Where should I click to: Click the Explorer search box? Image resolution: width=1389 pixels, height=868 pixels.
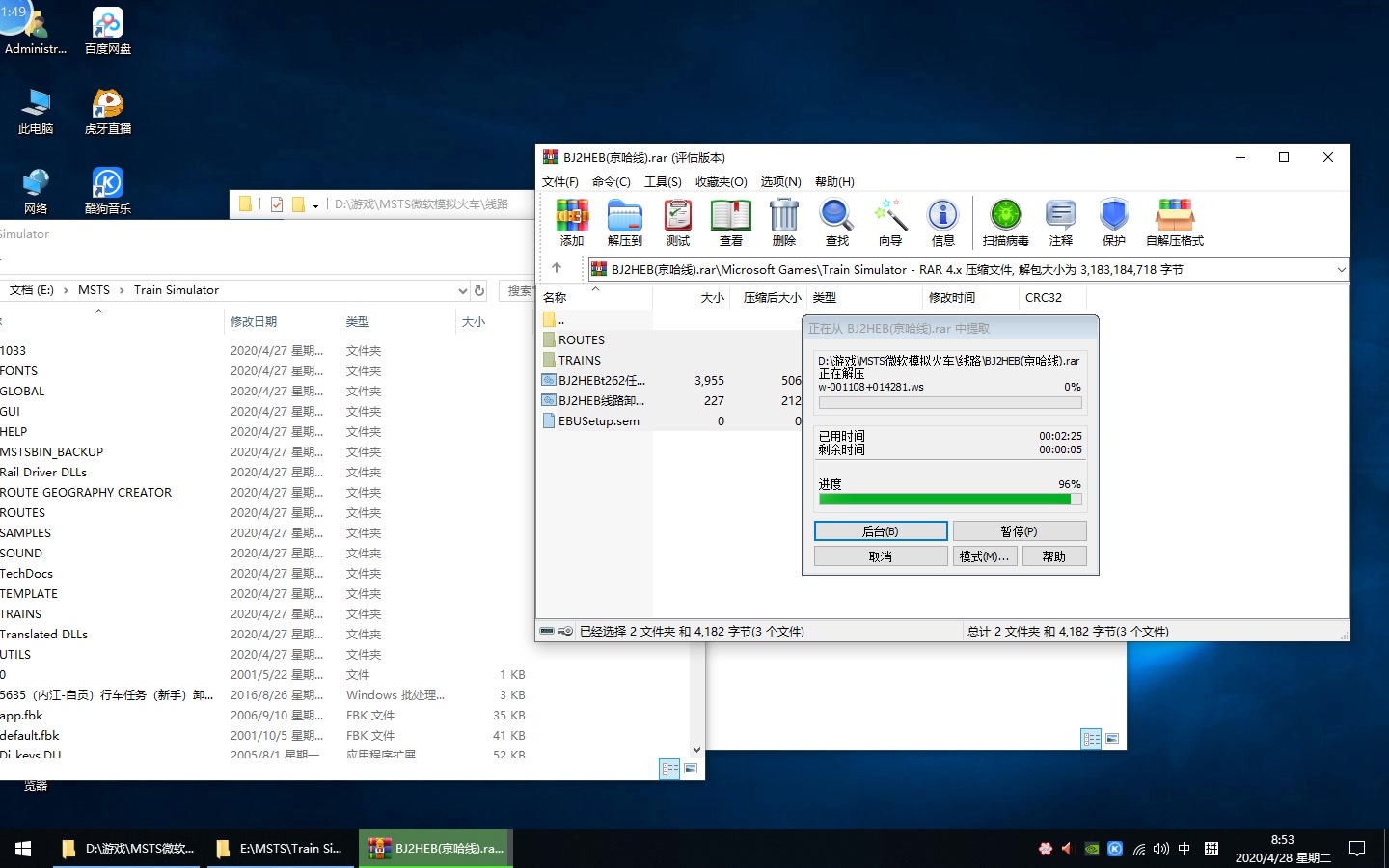[518, 290]
